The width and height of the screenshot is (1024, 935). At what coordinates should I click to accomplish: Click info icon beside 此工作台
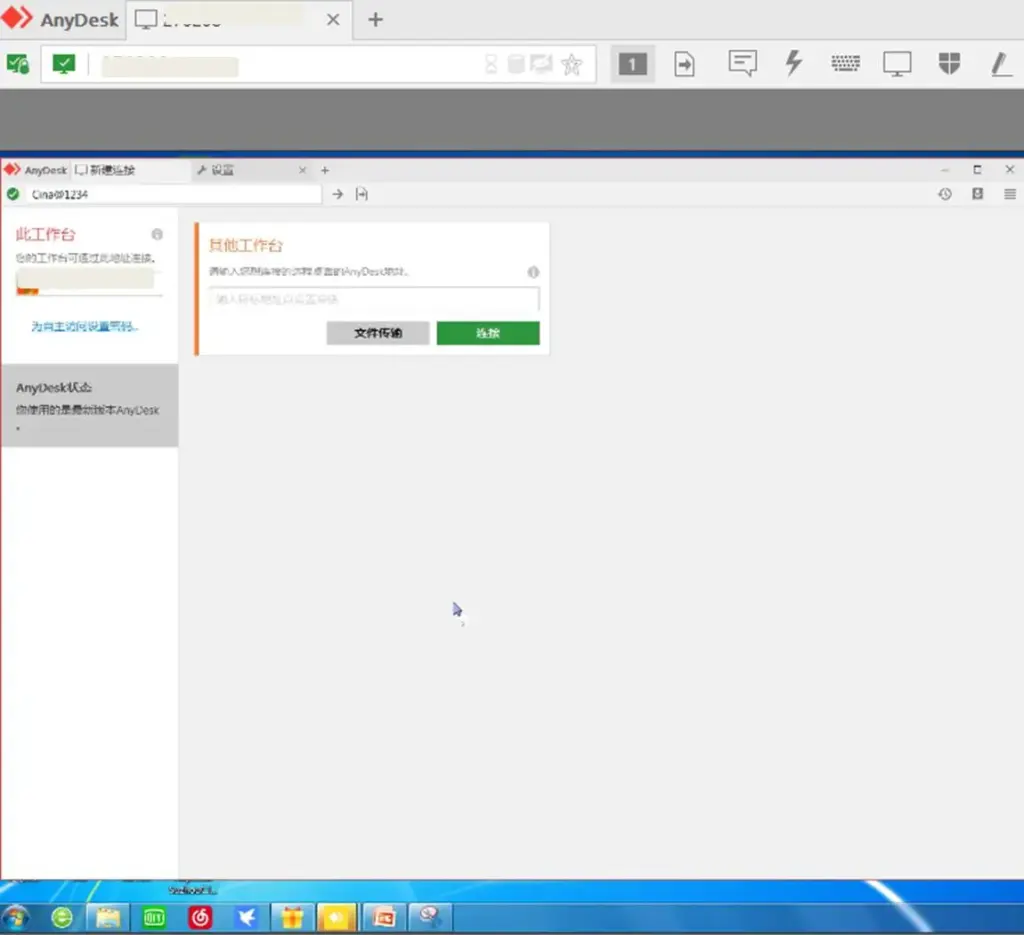[x=157, y=234]
